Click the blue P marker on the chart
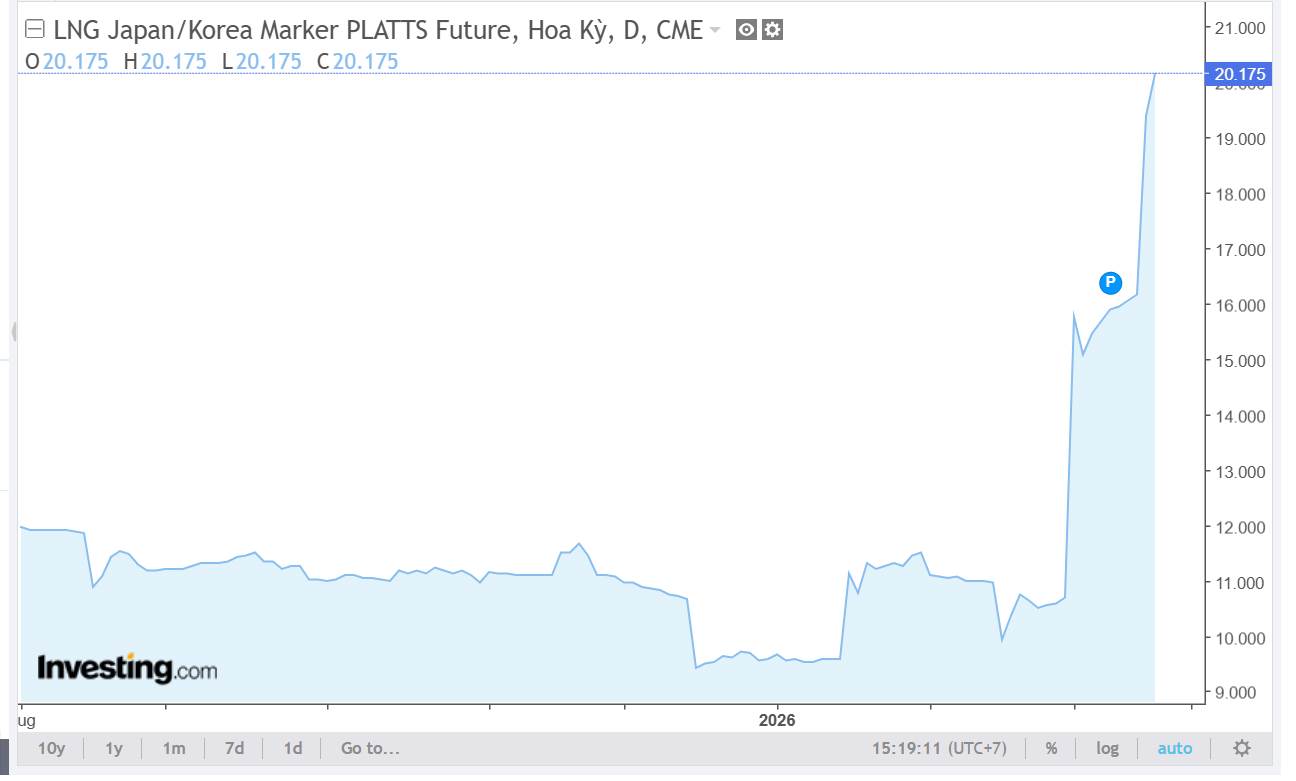1296x781 pixels. coord(1110,283)
